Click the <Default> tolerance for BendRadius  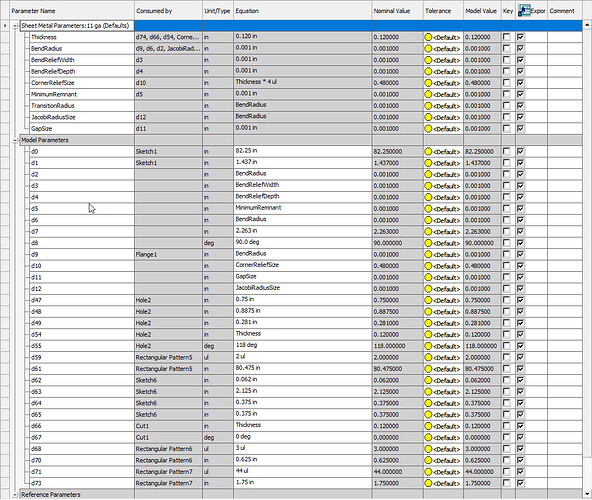(x=447, y=49)
